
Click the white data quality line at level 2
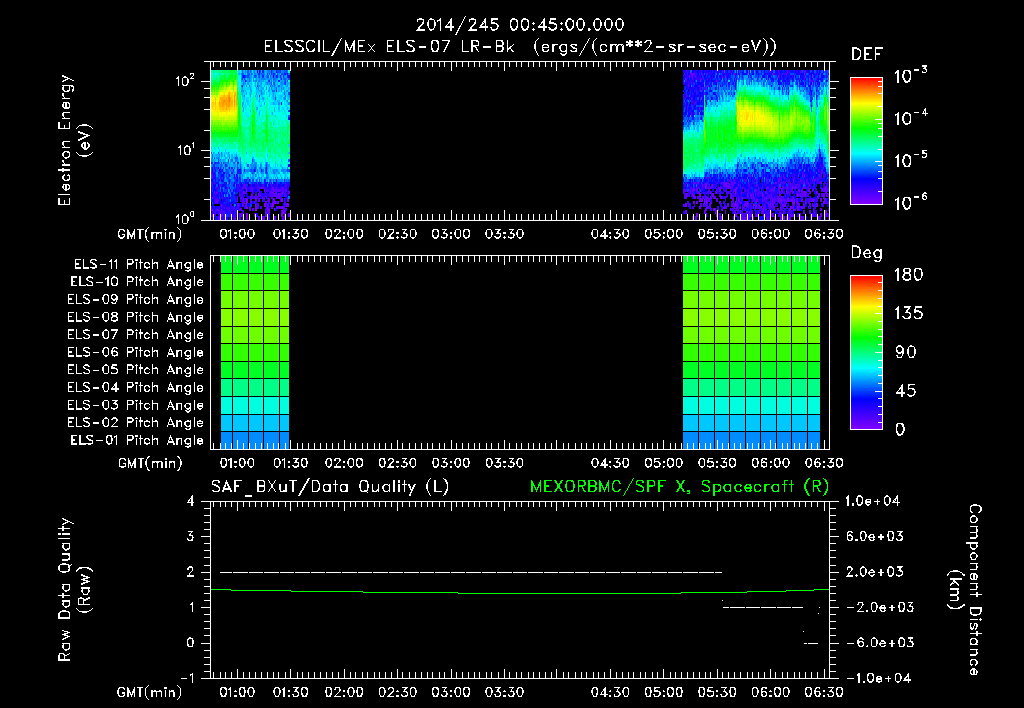(x=471, y=572)
